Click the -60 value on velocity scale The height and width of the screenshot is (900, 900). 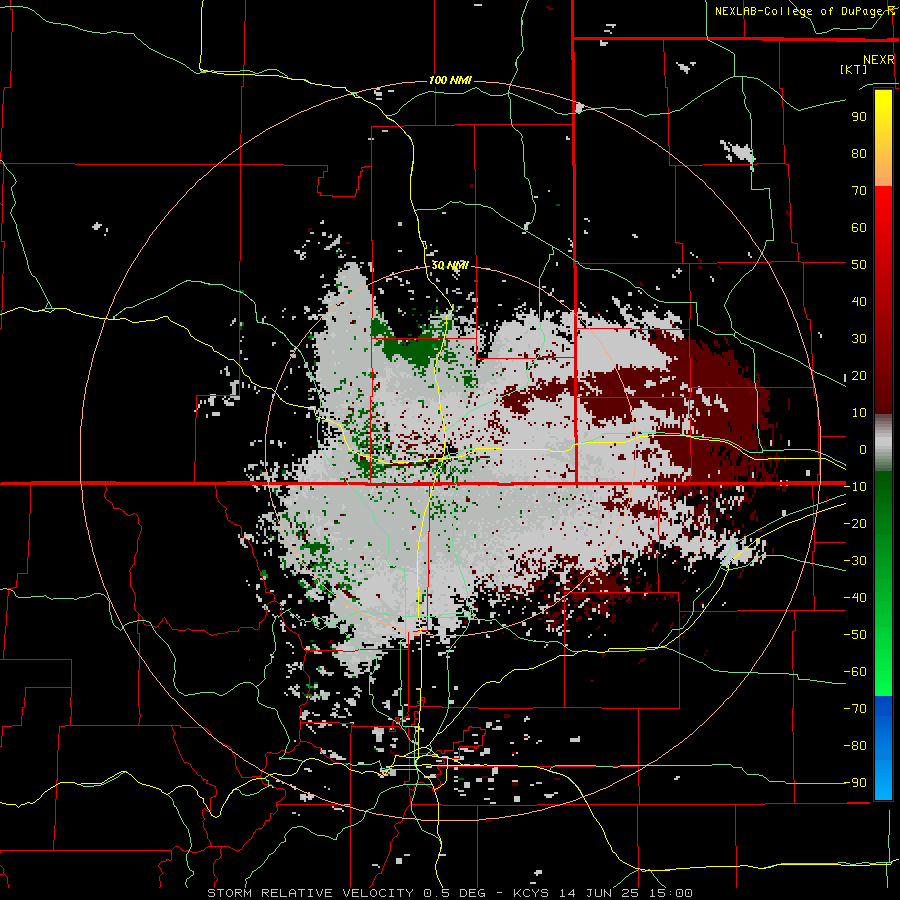coord(855,672)
